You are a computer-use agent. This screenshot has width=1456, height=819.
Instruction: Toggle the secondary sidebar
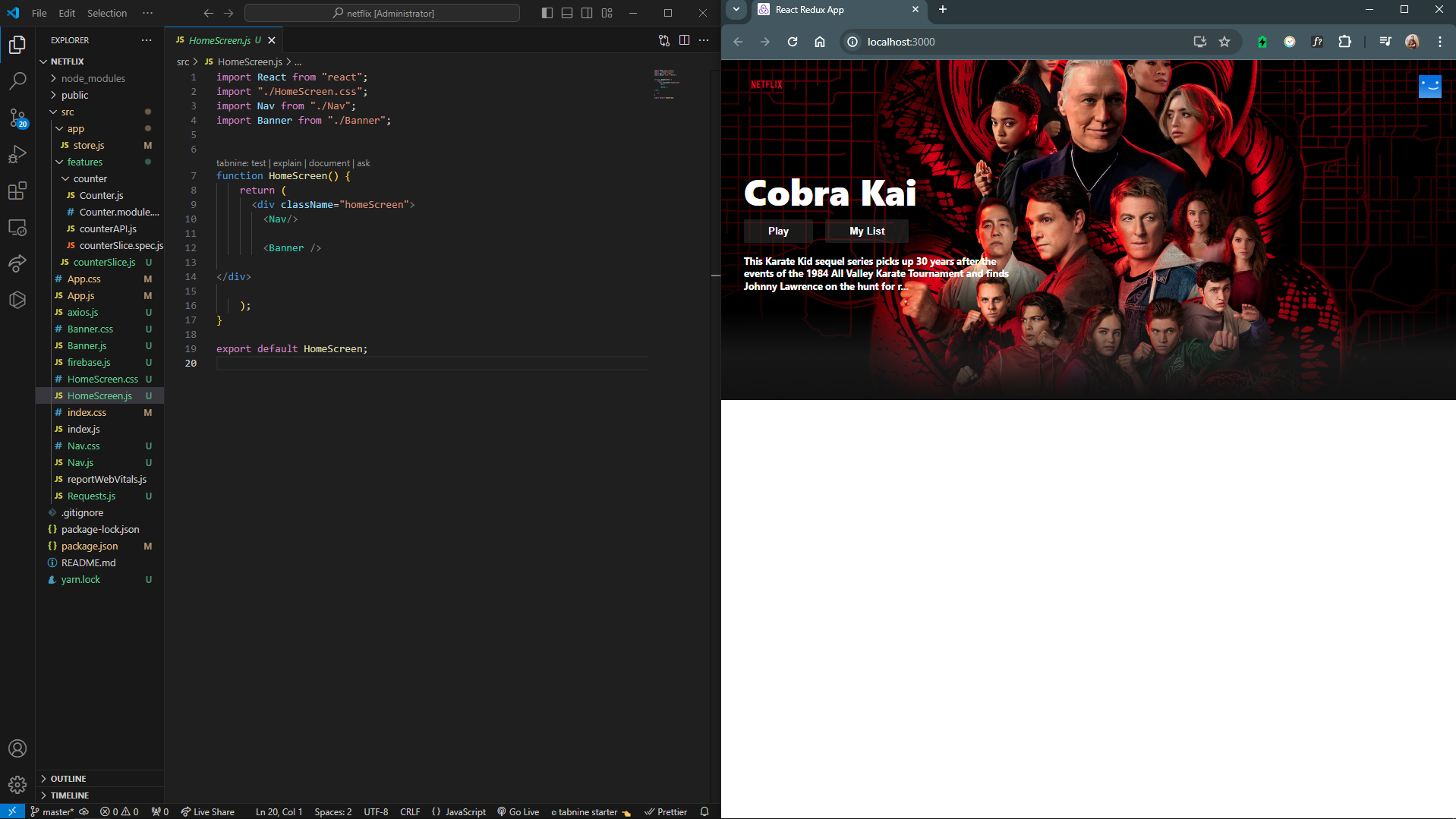point(586,13)
